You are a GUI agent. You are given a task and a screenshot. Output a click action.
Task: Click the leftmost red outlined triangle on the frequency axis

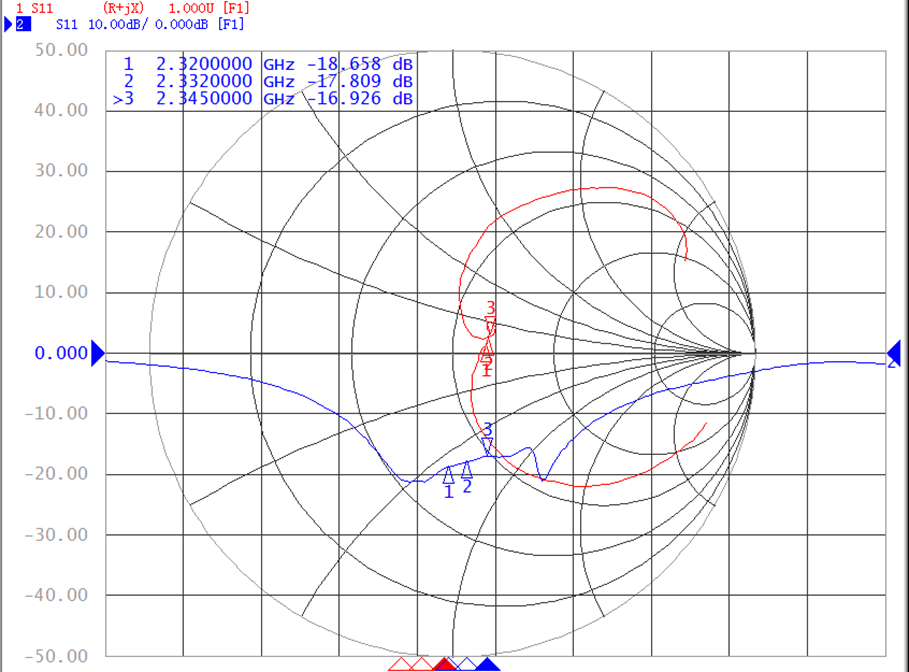point(399,664)
